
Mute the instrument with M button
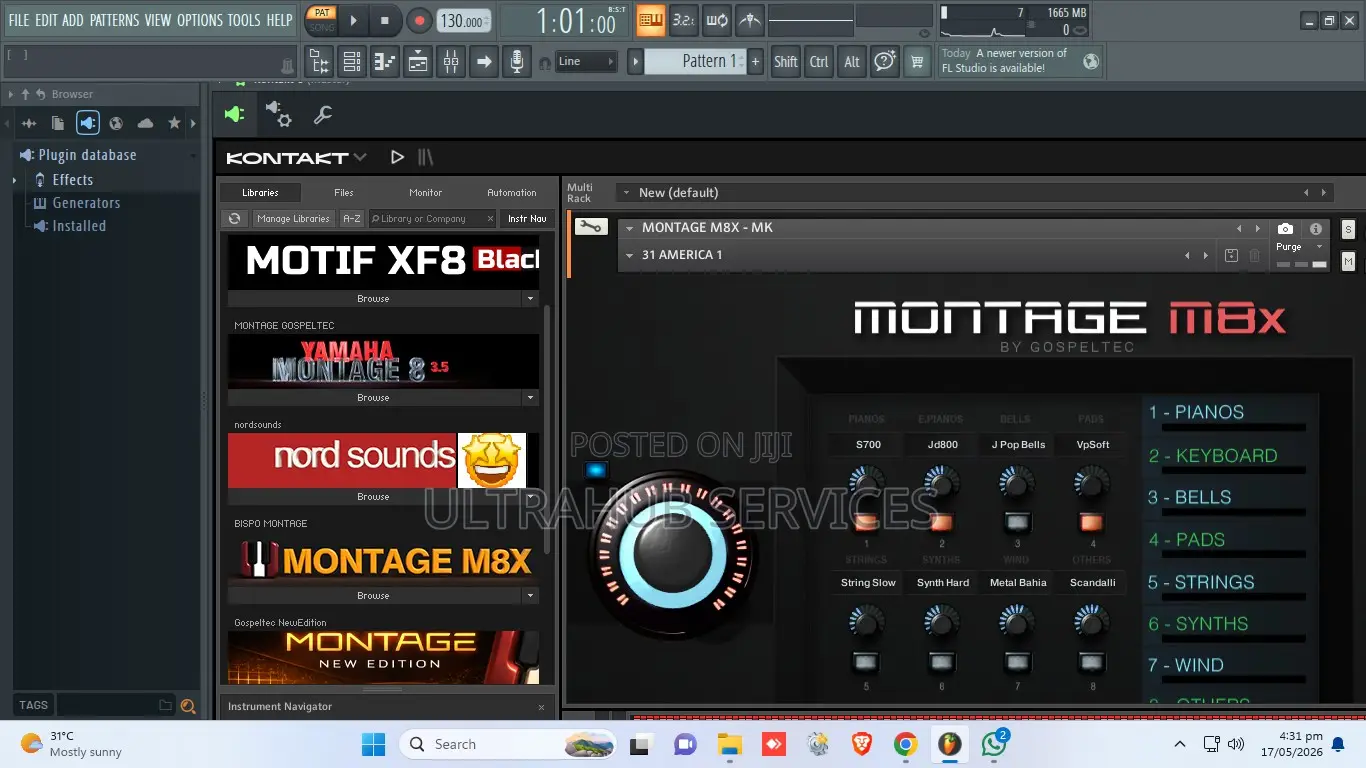pyautogui.click(x=1348, y=262)
